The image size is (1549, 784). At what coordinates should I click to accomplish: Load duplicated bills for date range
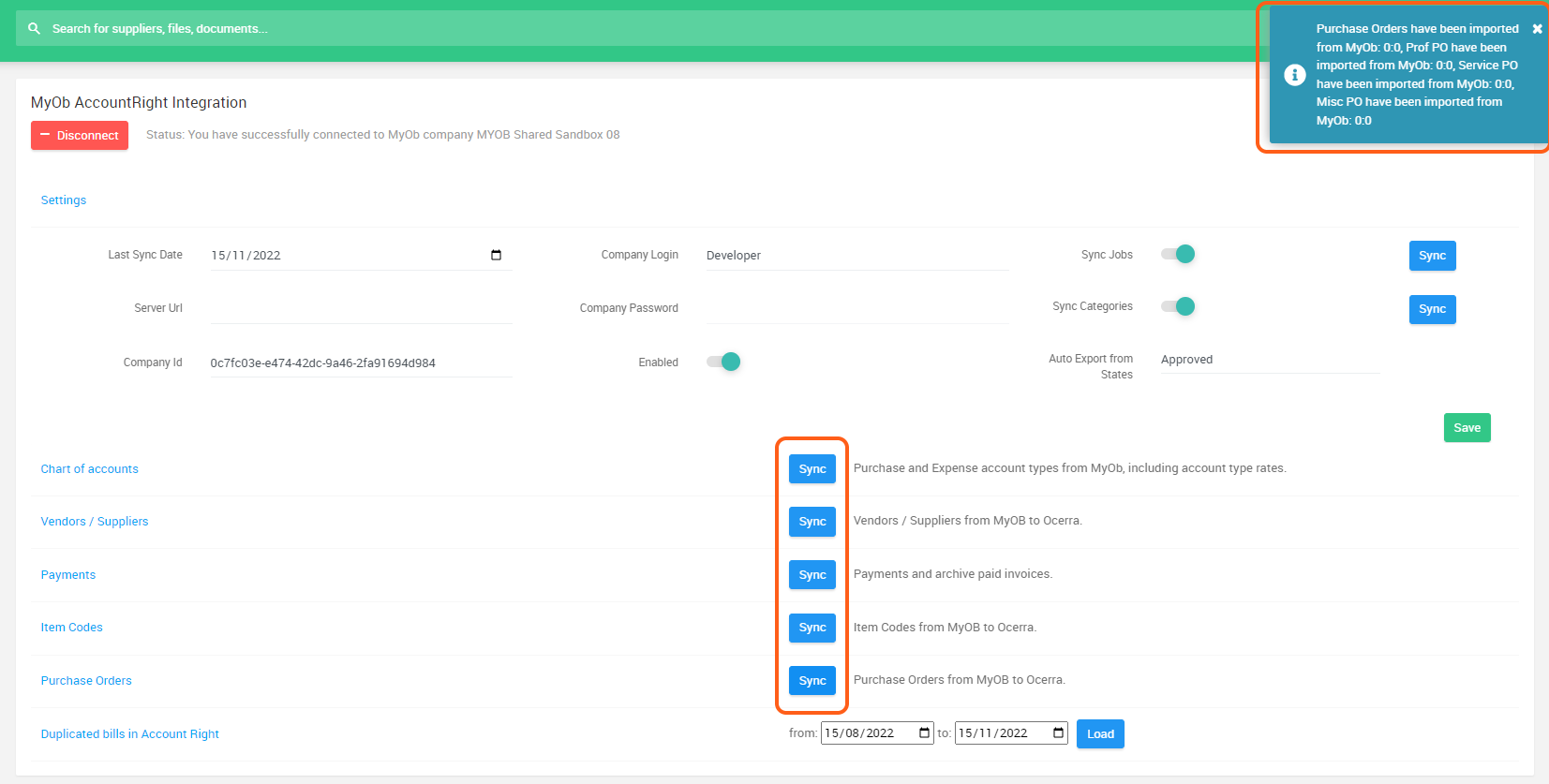[1100, 734]
